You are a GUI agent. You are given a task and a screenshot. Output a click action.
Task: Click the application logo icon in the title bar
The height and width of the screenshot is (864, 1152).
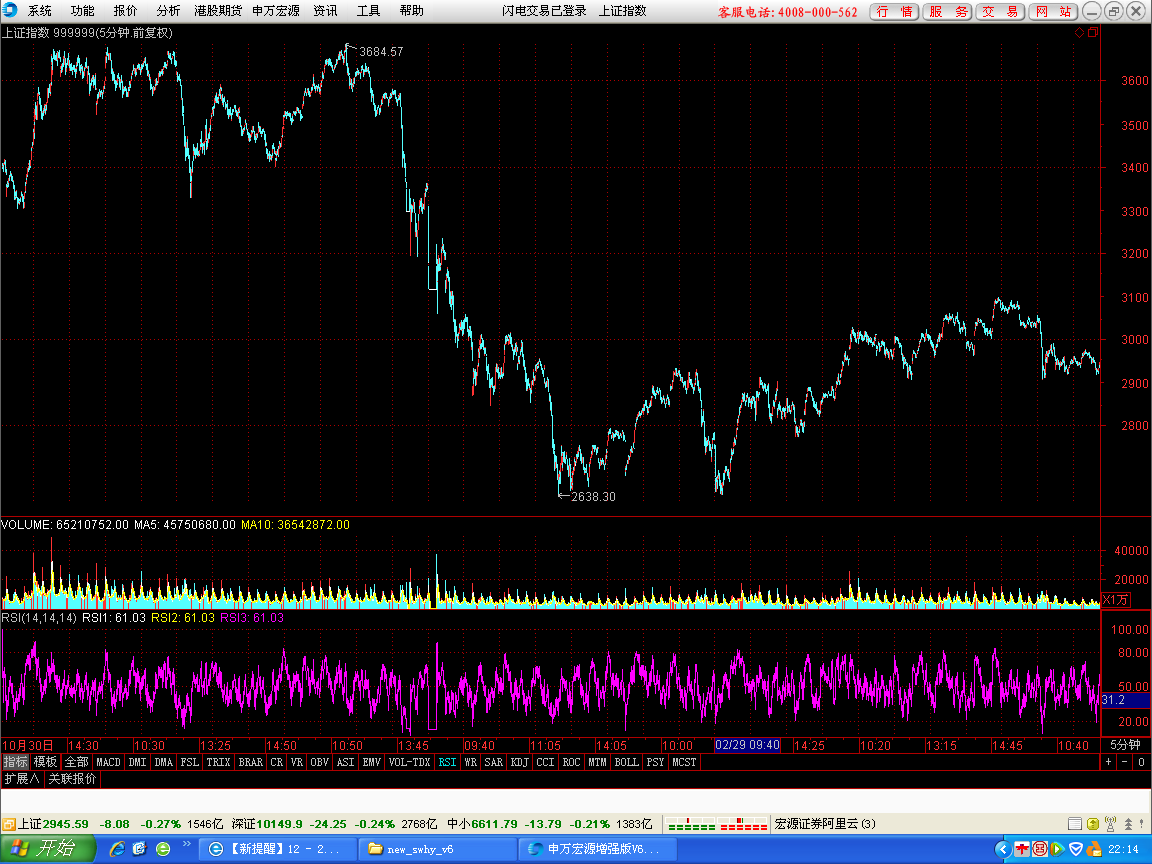(x=10, y=10)
